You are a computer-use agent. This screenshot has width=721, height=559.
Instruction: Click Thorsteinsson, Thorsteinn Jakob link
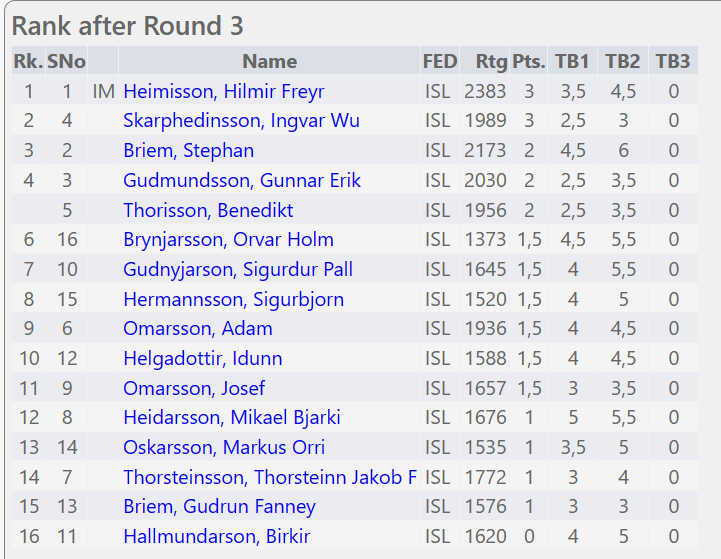pos(270,478)
